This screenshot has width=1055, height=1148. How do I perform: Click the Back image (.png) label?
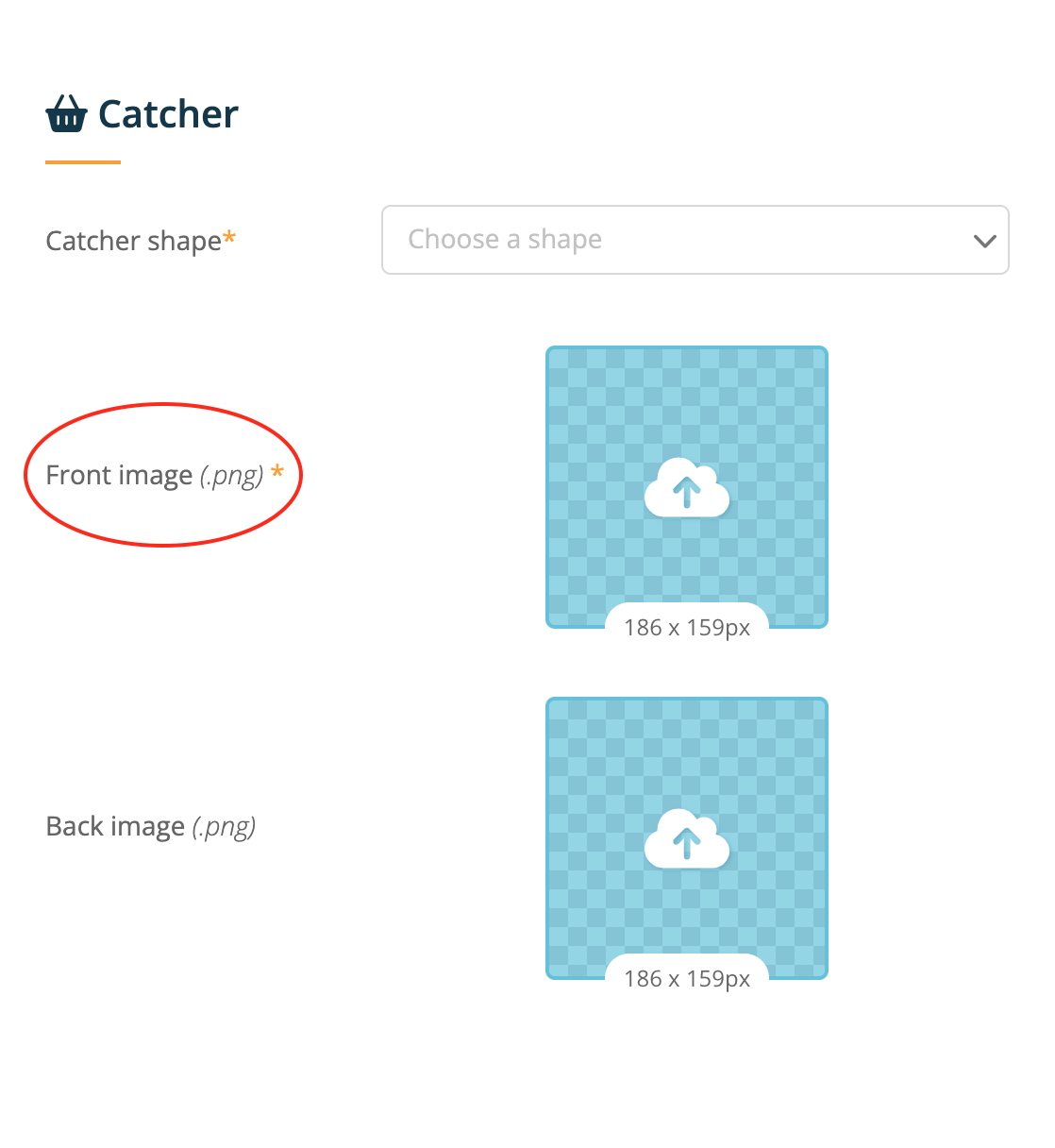(x=151, y=826)
